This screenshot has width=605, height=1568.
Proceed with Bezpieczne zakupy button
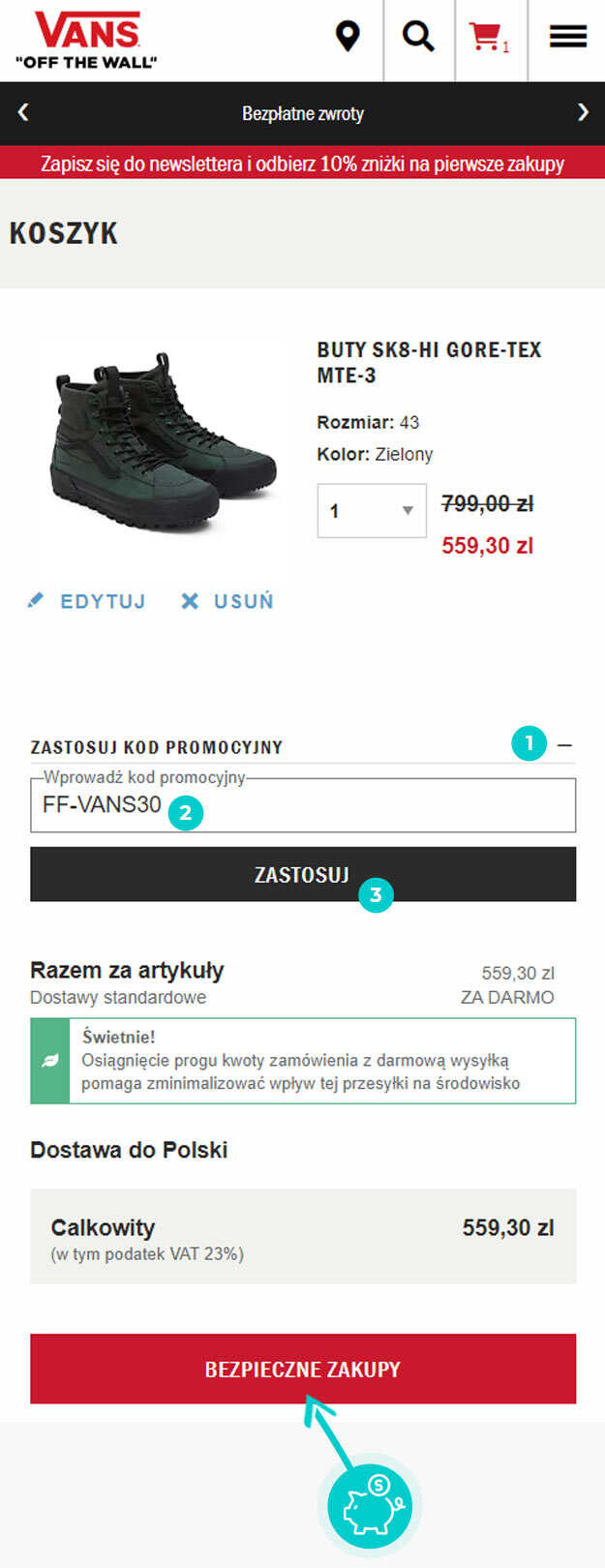click(x=303, y=1369)
